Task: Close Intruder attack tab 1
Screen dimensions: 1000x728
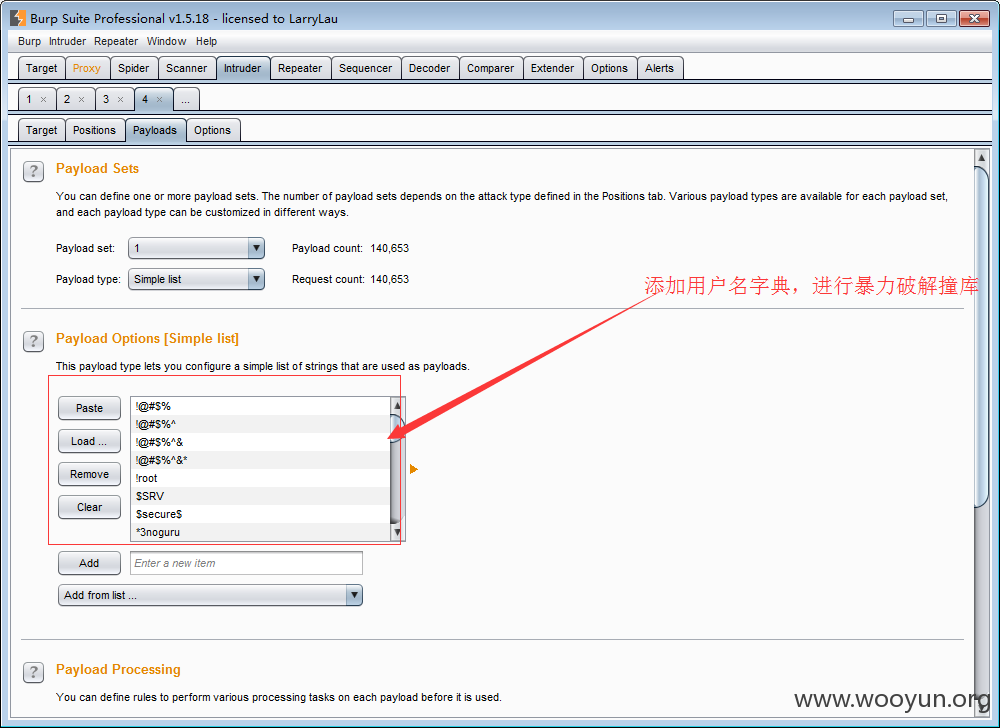Action: (43, 99)
